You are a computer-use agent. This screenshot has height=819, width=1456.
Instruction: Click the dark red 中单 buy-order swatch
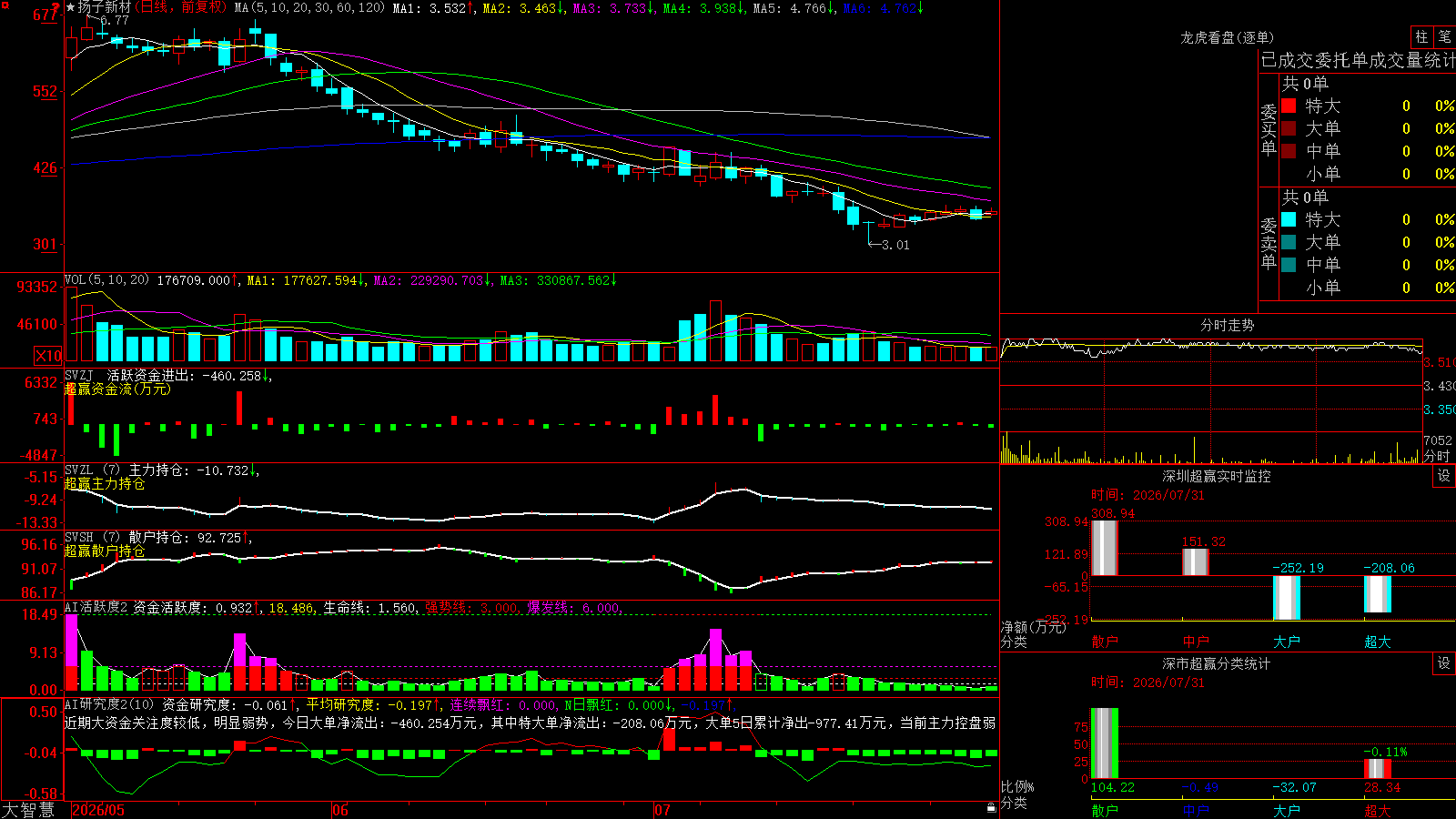[x=1289, y=150]
